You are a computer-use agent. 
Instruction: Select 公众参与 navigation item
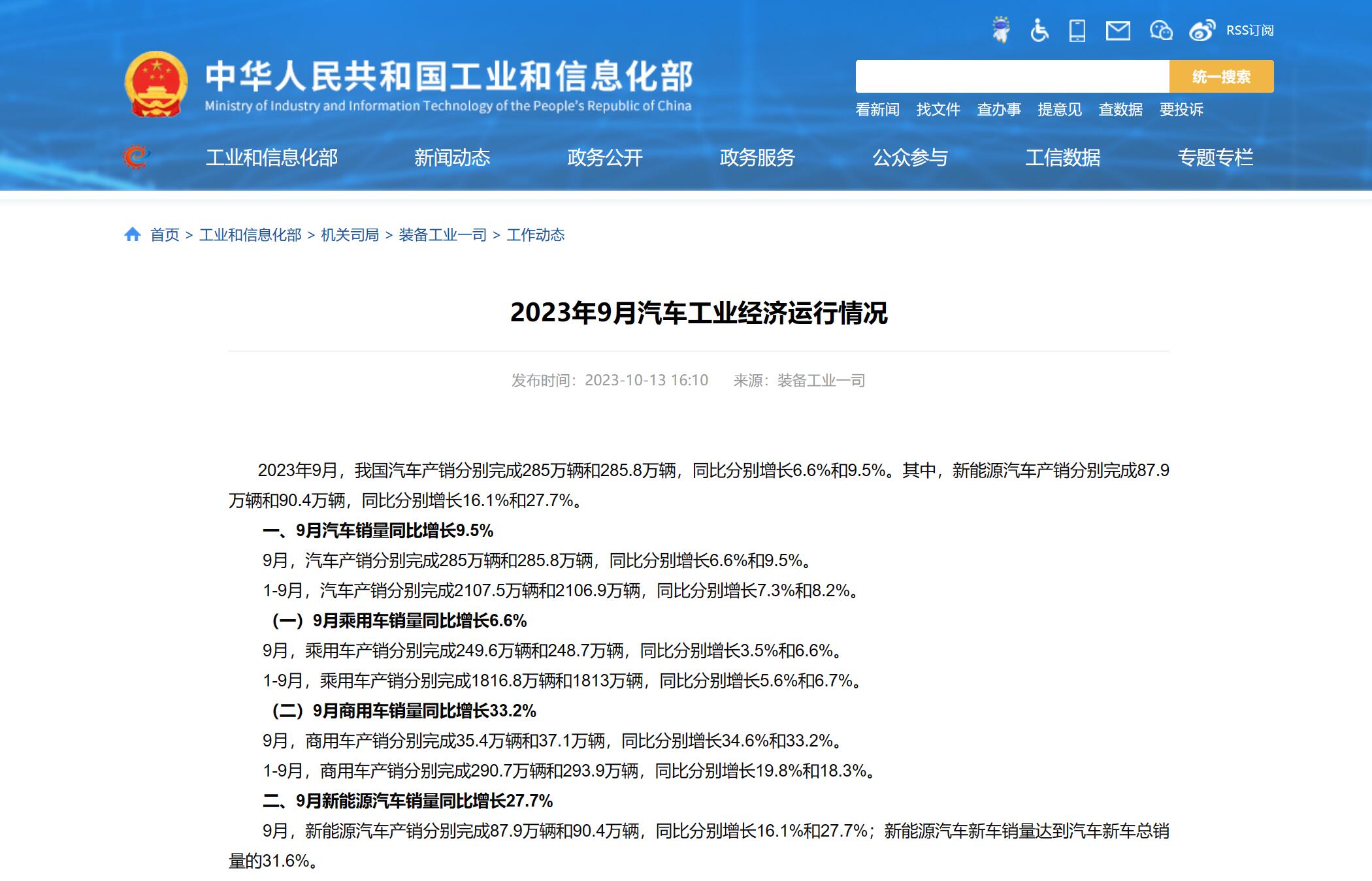(x=910, y=157)
